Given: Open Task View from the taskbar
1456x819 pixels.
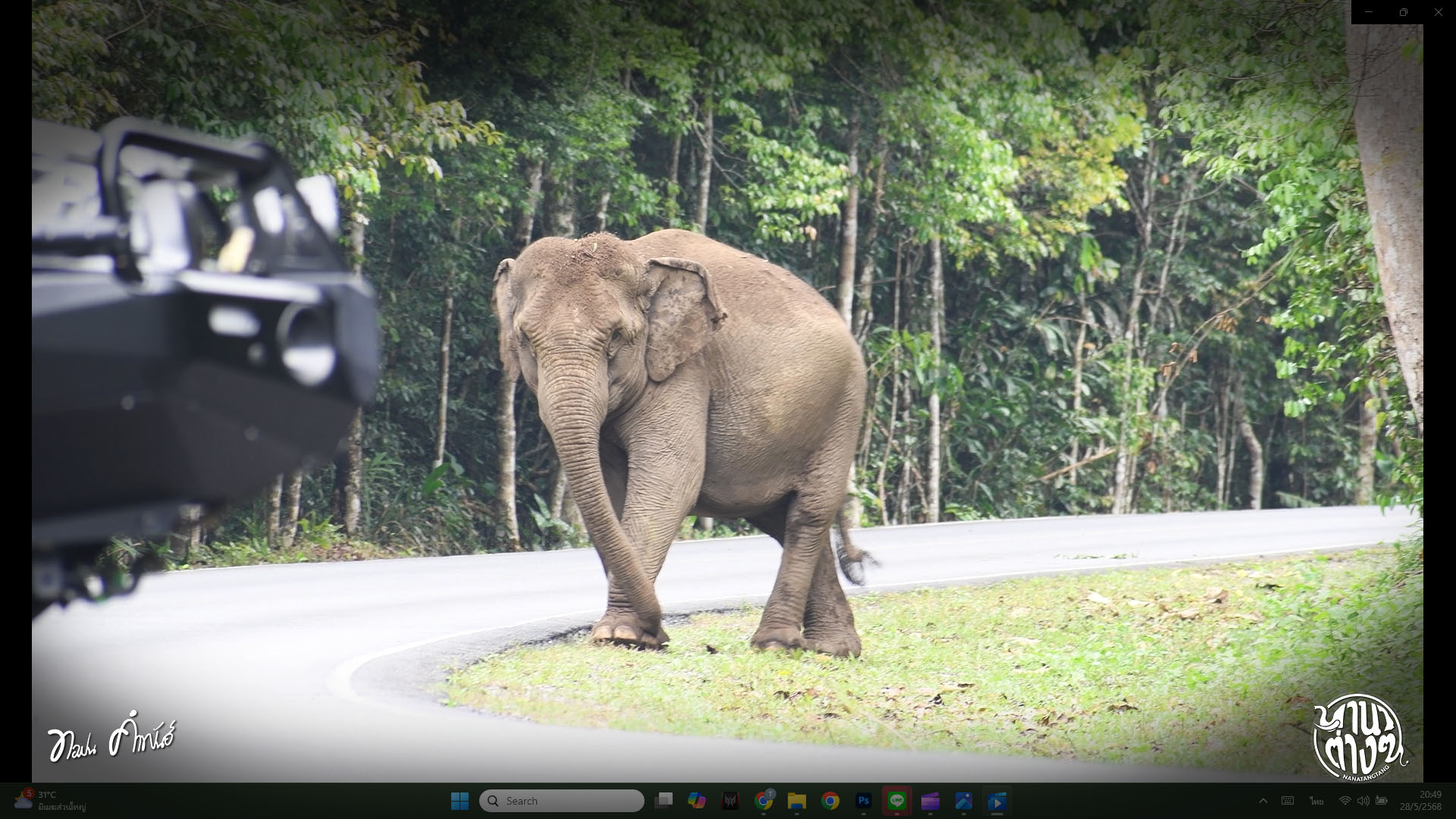Looking at the screenshot, I should (x=664, y=801).
